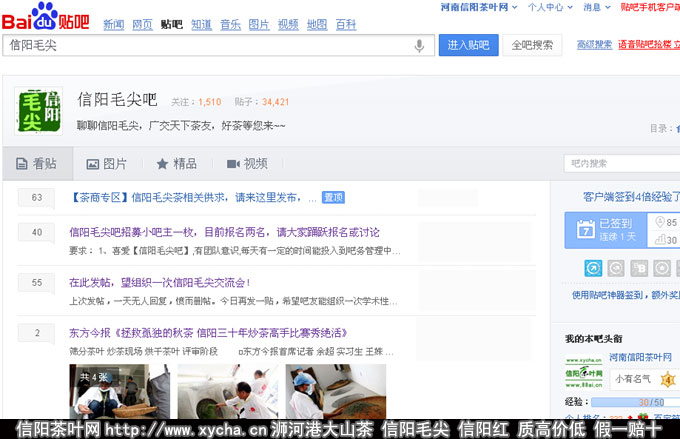680x439 pixels.
Task: Click the Baidu Tieba logo
Action: coord(46,17)
